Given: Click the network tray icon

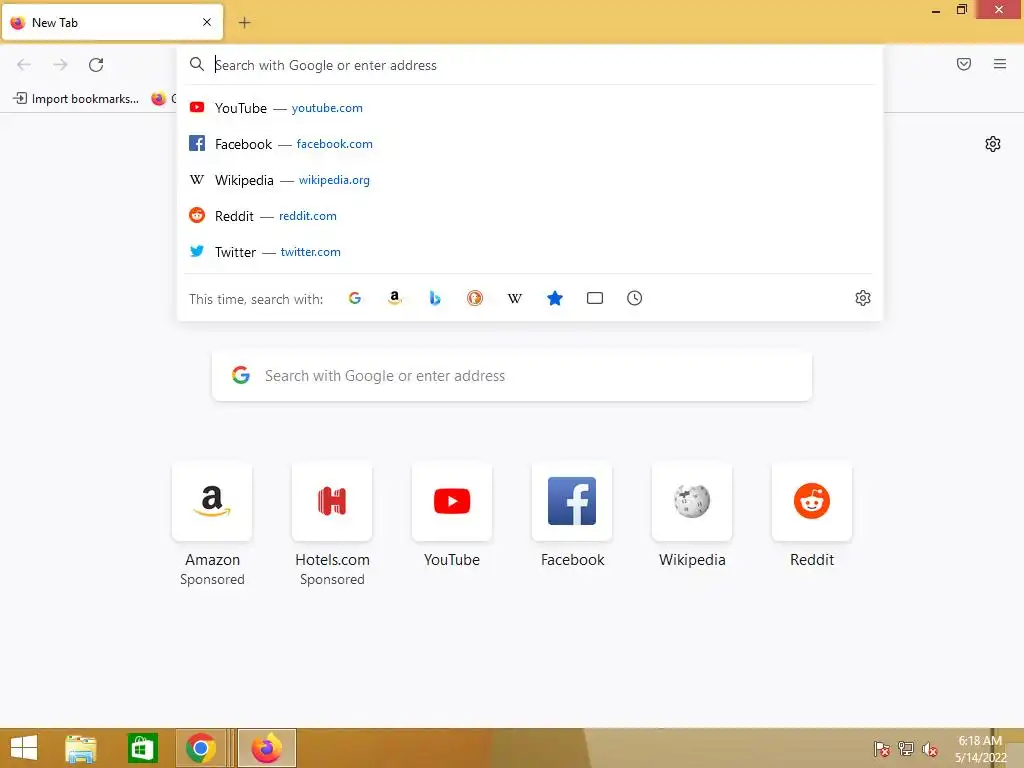Looking at the screenshot, I should tap(906, 749).
